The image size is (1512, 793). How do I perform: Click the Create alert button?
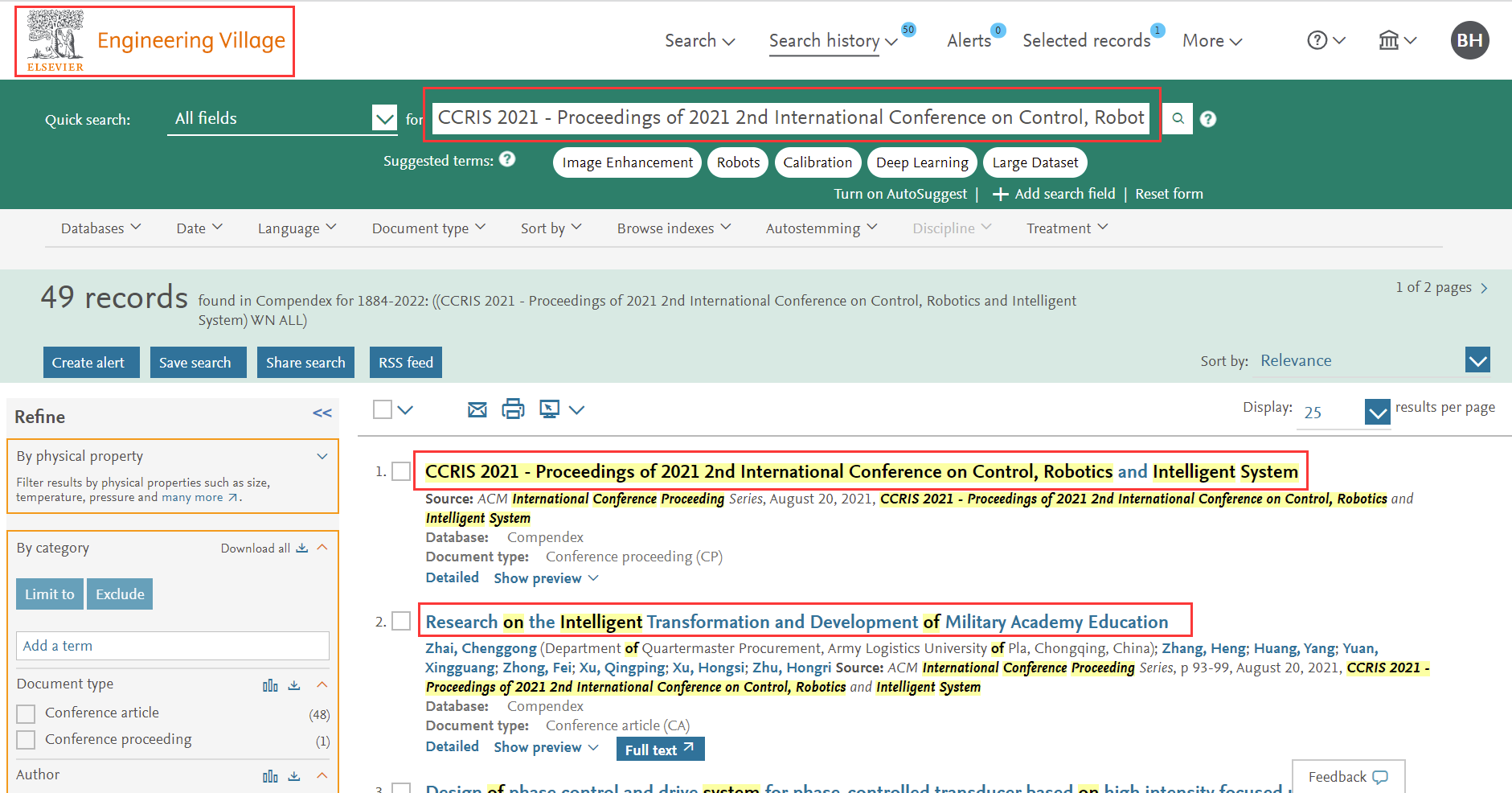(91, 363)
